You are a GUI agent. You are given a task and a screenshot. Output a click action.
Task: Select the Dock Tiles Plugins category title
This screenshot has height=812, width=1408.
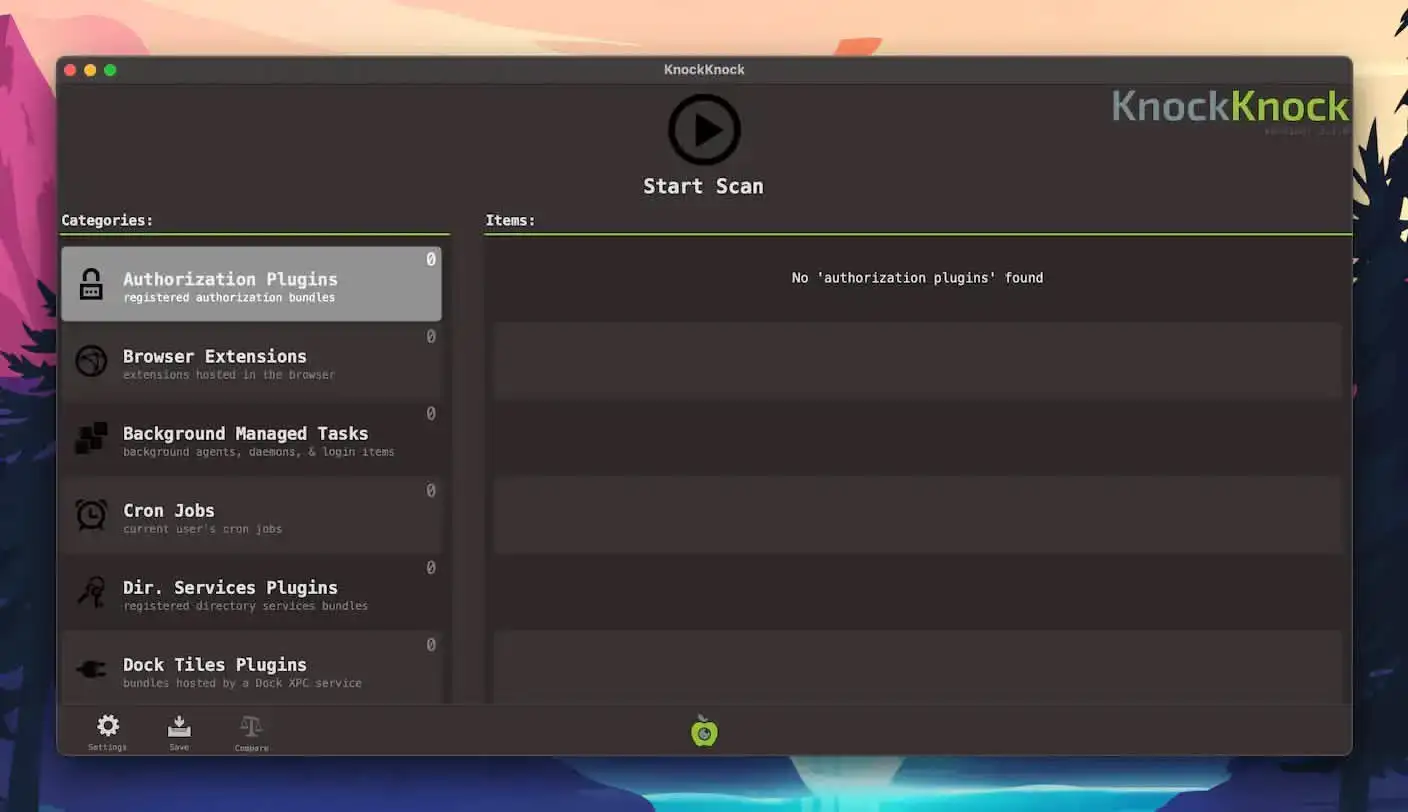215,664
